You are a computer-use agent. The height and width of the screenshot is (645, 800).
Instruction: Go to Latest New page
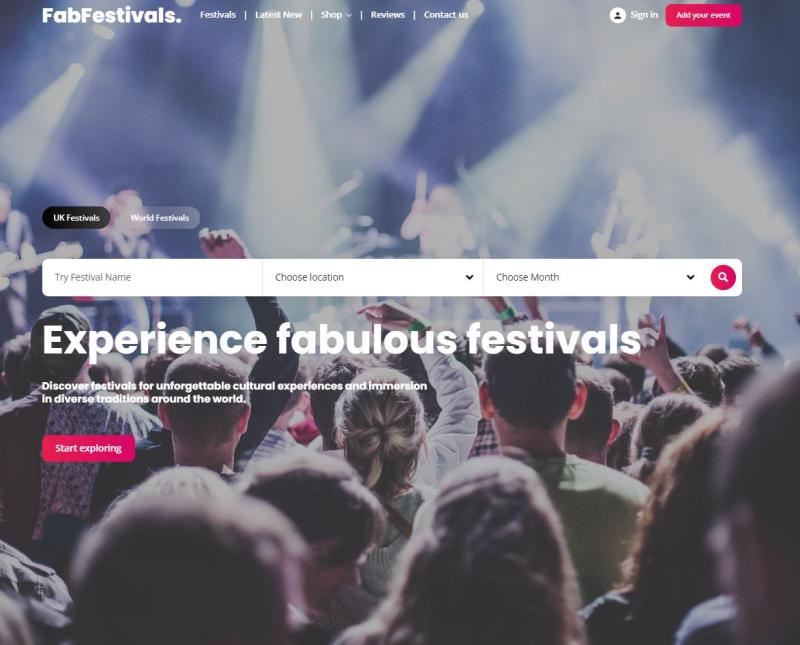[x=279, y=15]
